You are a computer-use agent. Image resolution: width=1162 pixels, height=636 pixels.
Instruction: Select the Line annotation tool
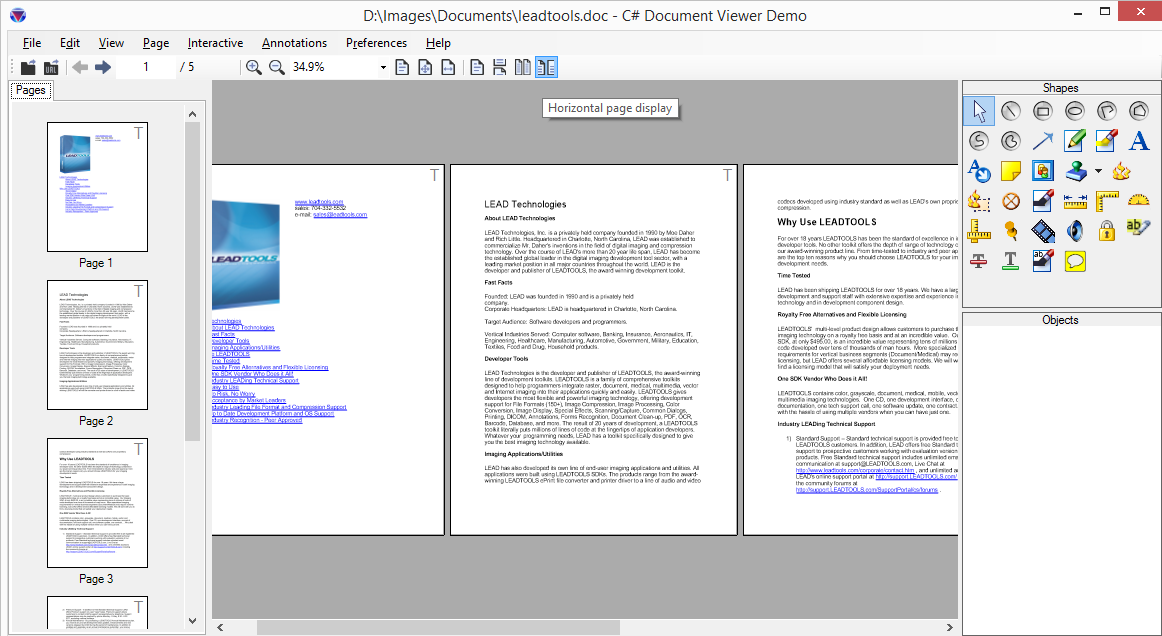1011,111
